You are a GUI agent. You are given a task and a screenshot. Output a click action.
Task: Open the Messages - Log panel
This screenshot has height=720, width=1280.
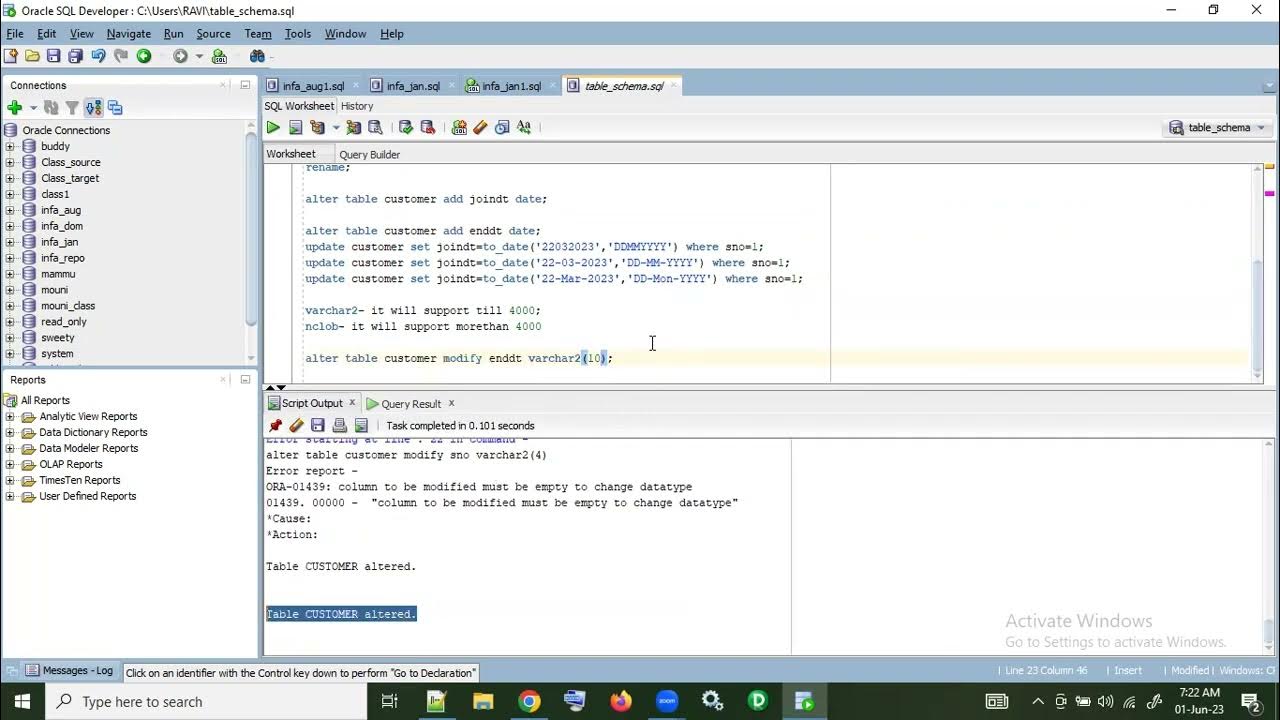[x=70, y=671]
